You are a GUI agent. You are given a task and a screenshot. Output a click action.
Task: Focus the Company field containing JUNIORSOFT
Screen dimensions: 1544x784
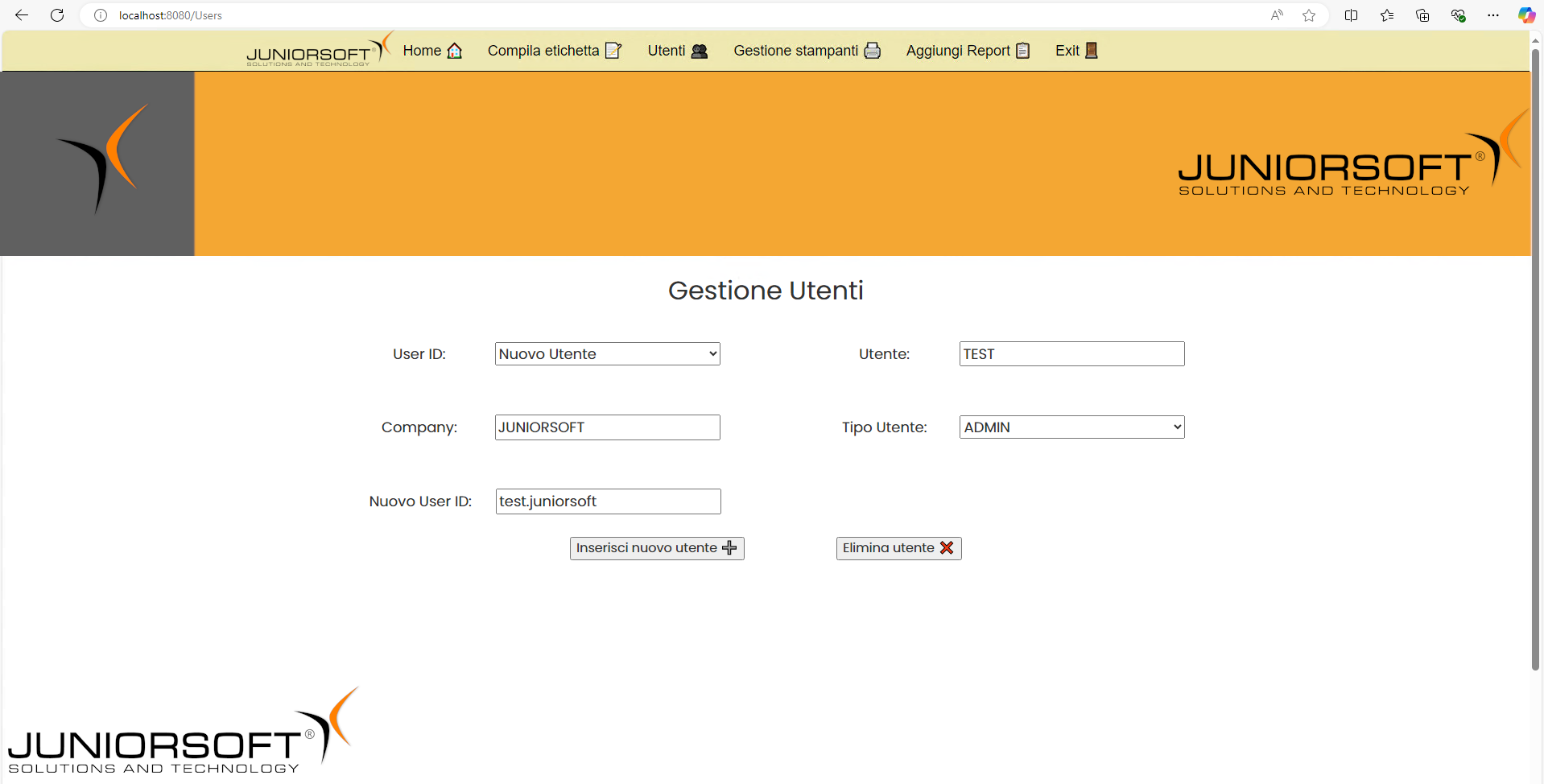tap(608, 427)
